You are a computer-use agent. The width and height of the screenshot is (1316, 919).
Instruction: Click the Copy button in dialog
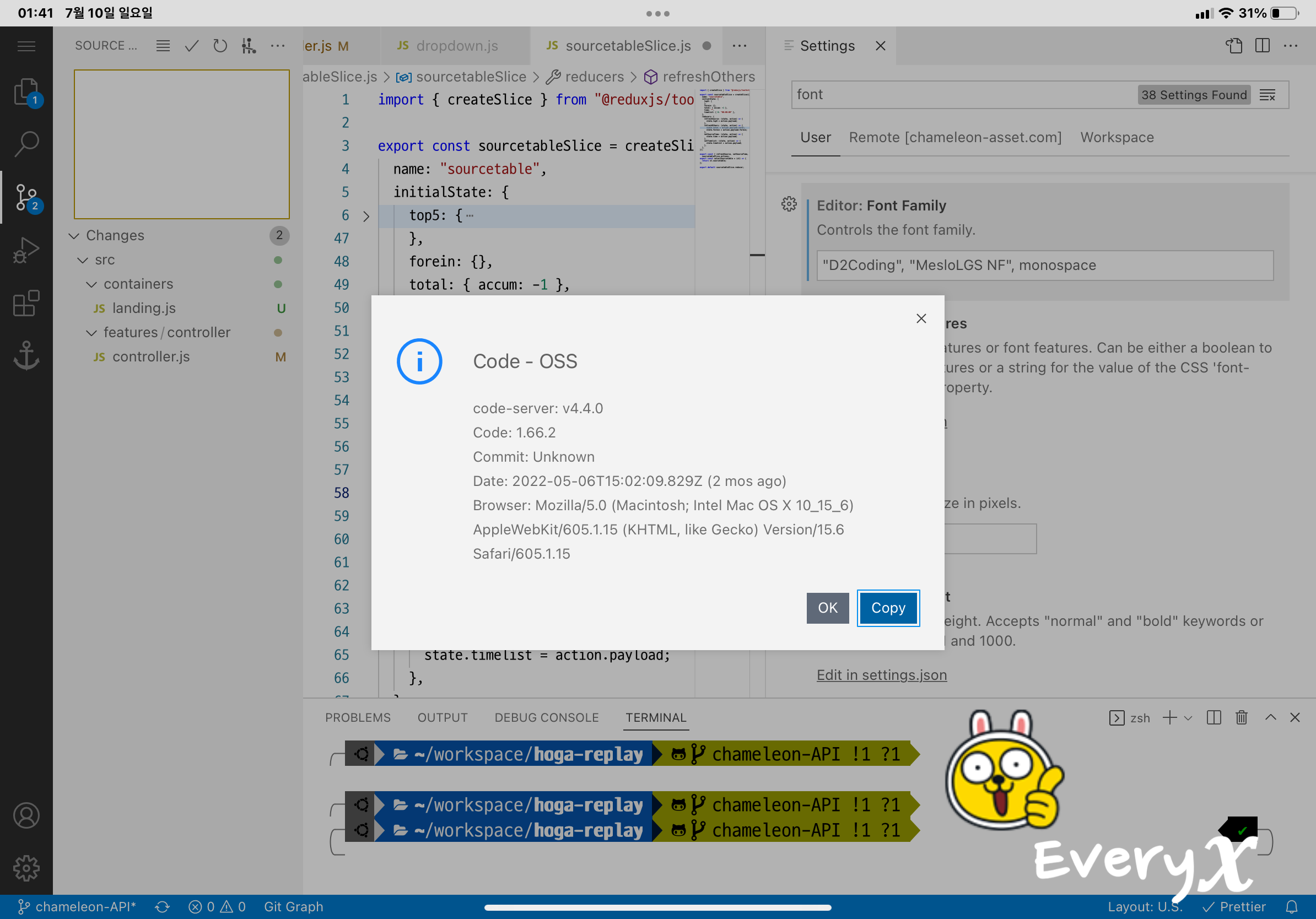pos(888,608)
